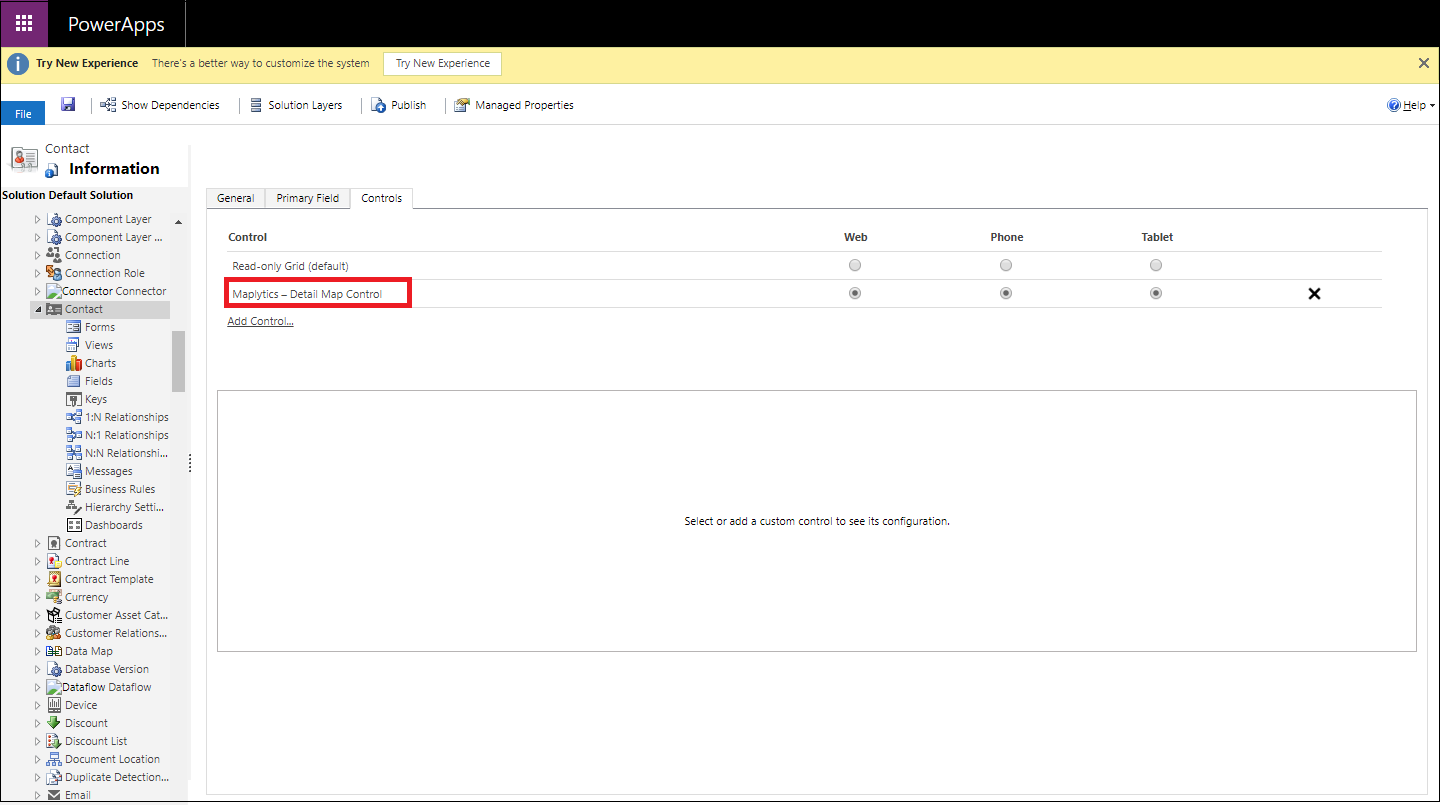Click the solution tree vertical scrollbar
The height and width of the screenshot is (805, 1440).
tap(179, 361)
